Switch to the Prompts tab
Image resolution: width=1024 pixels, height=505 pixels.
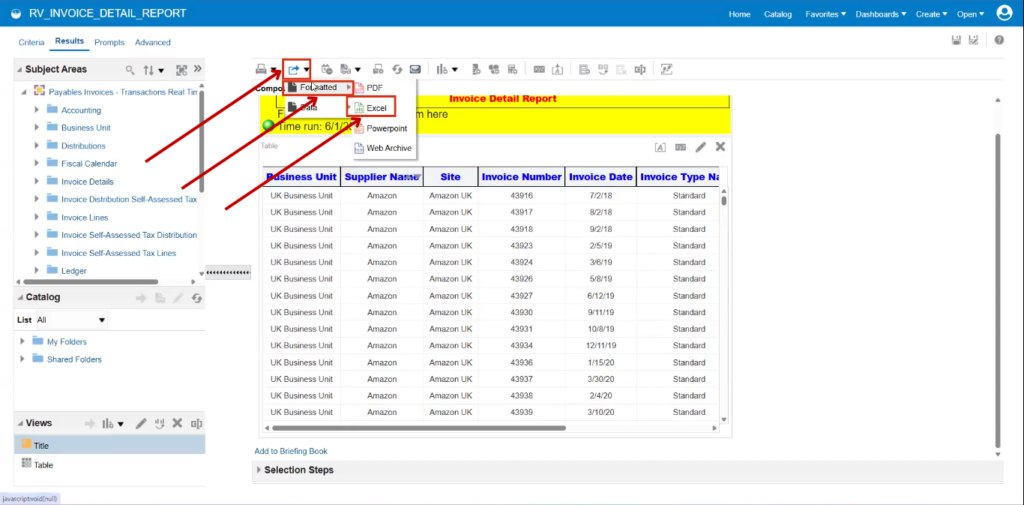110,42
